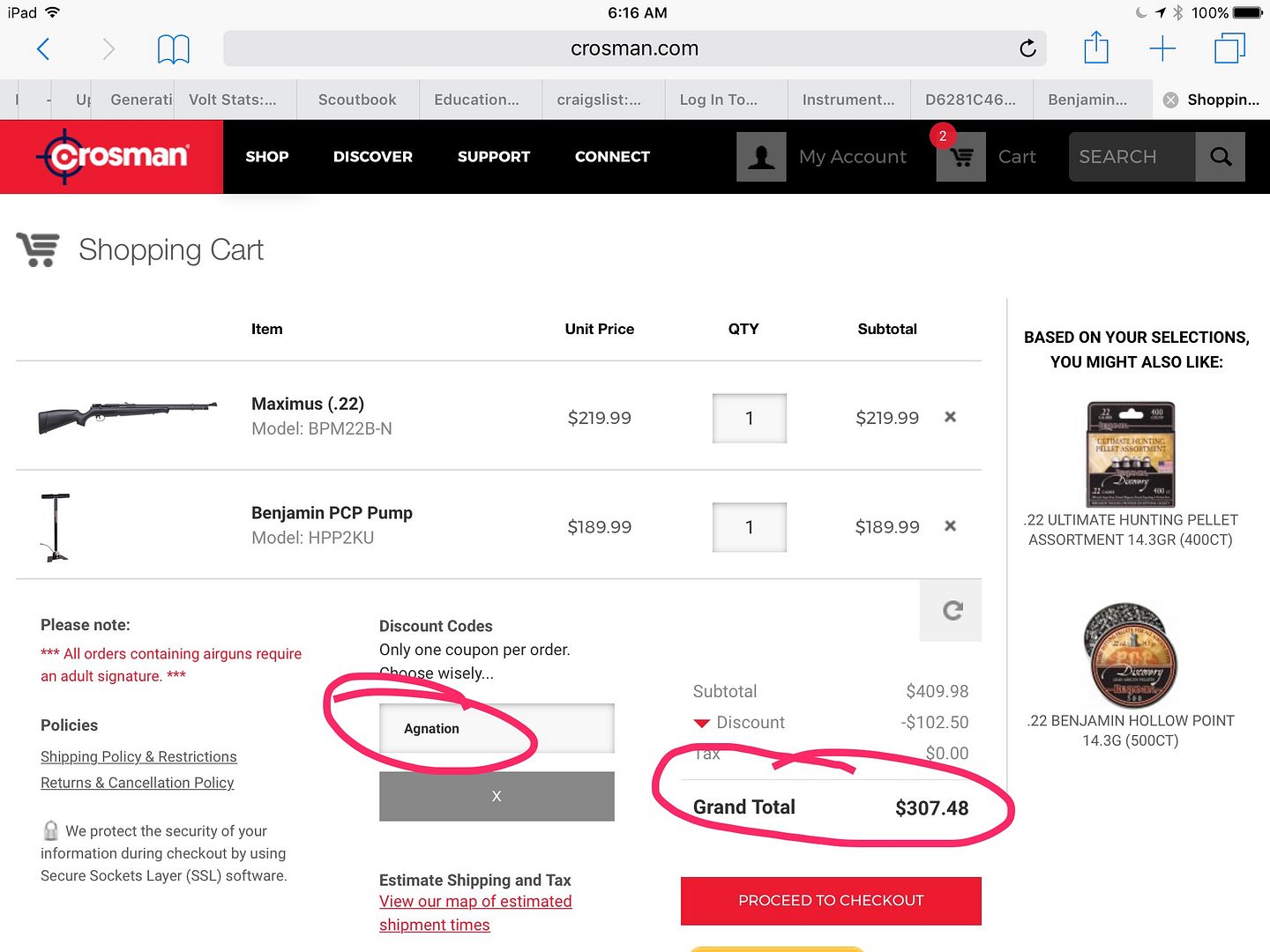Open the Safari share sheet
1270x952 pixels.
point(1095,47)
